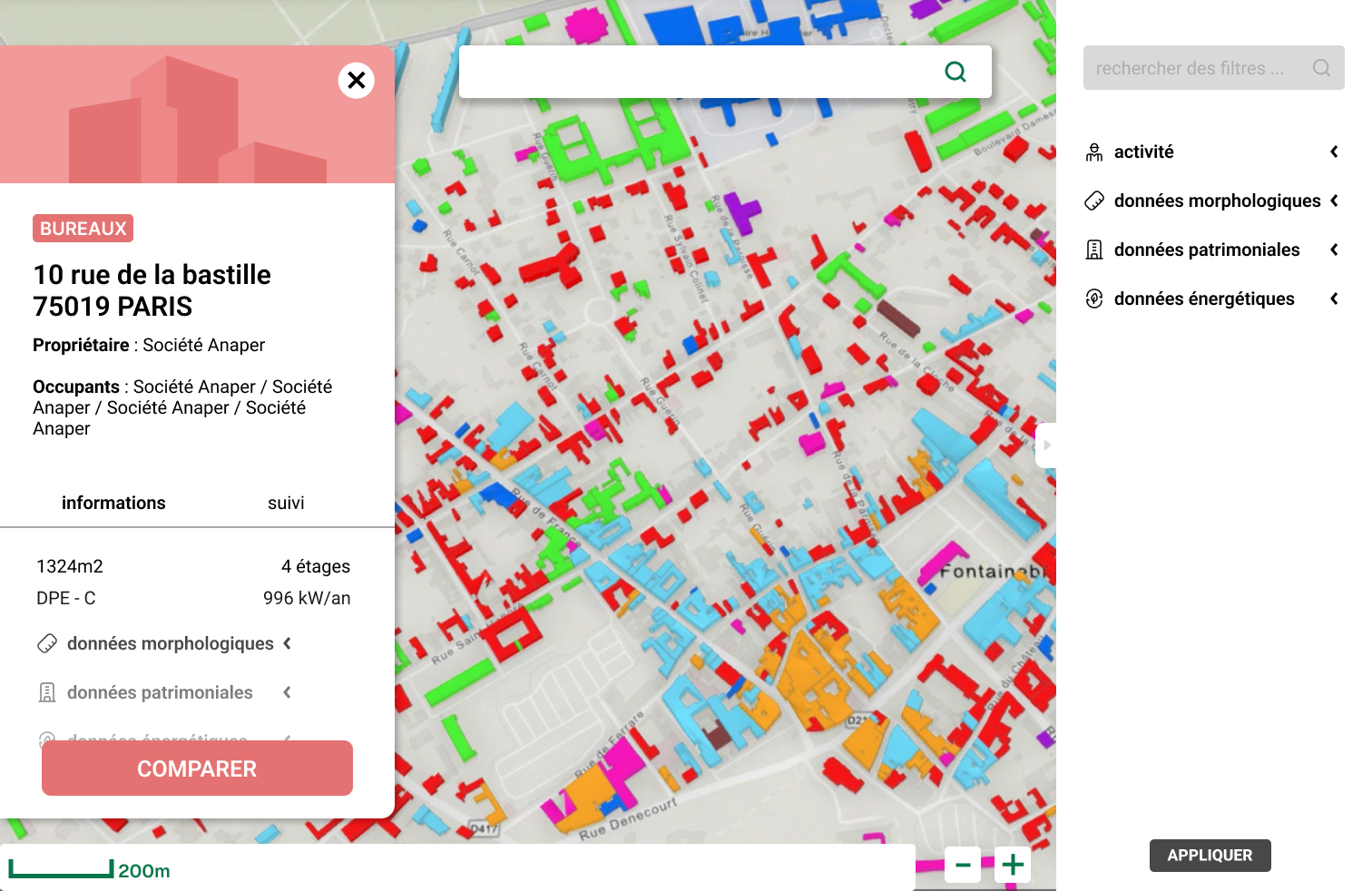The image size is (1372, 891).
Task: Close the building details panel
Action: 357,81
